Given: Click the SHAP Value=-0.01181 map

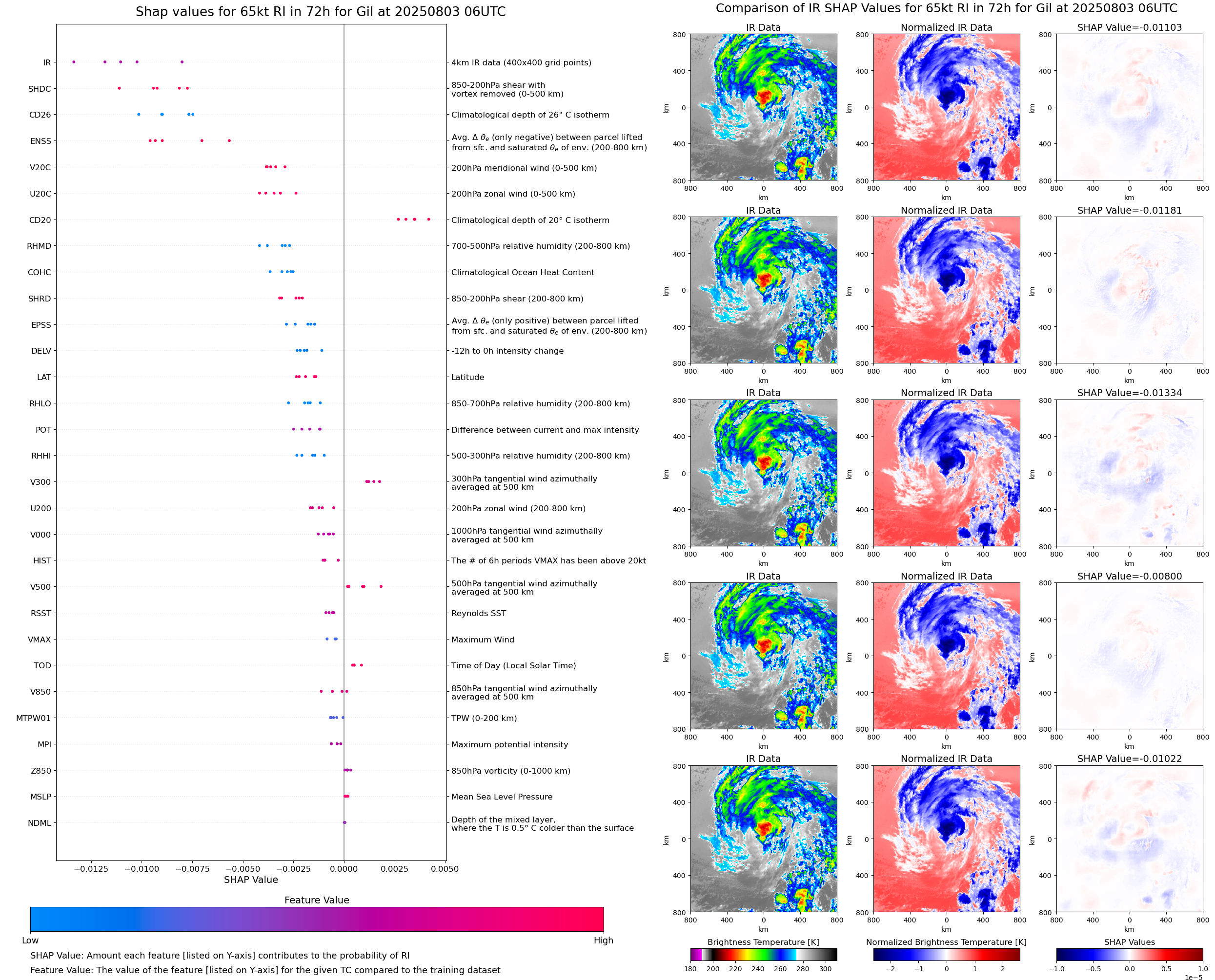Looking at the screenshot, I should tap(1129, 290).
